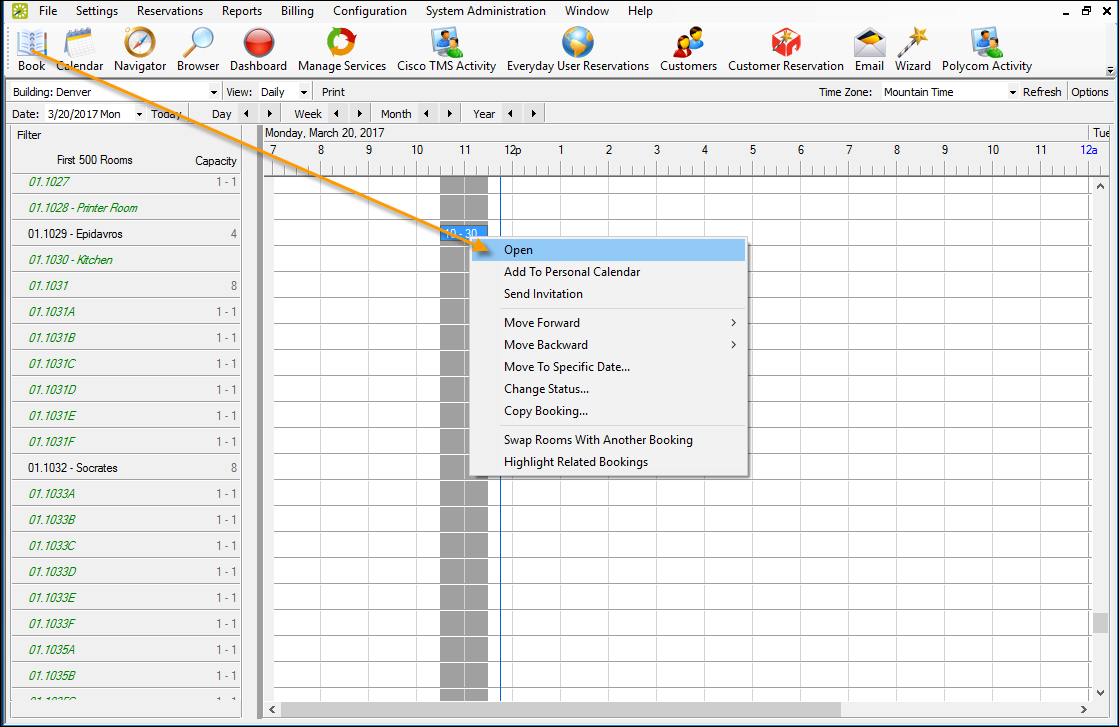The height and width of the screenshot is (727, 1119).
Task: Select Open in the context menu
Action: pos(518,250)
